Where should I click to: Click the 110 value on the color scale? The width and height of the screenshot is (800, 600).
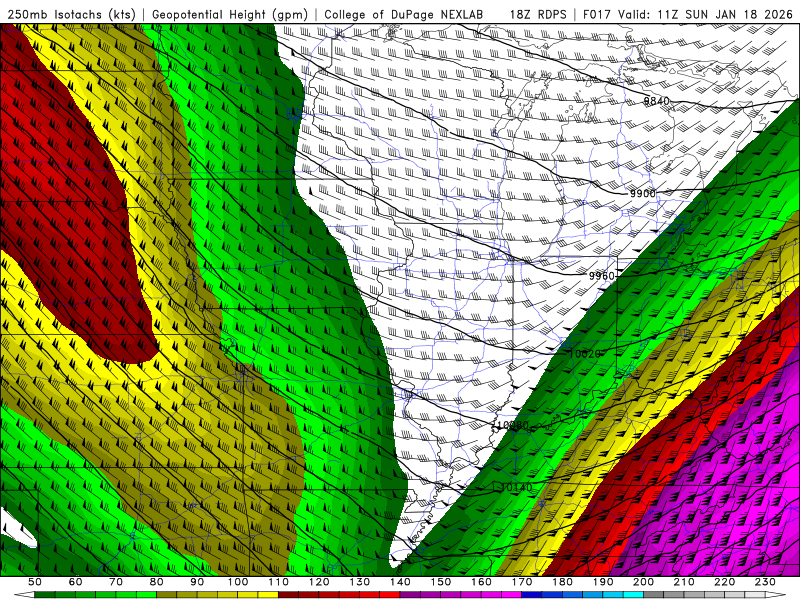click(x=279, y=582)
